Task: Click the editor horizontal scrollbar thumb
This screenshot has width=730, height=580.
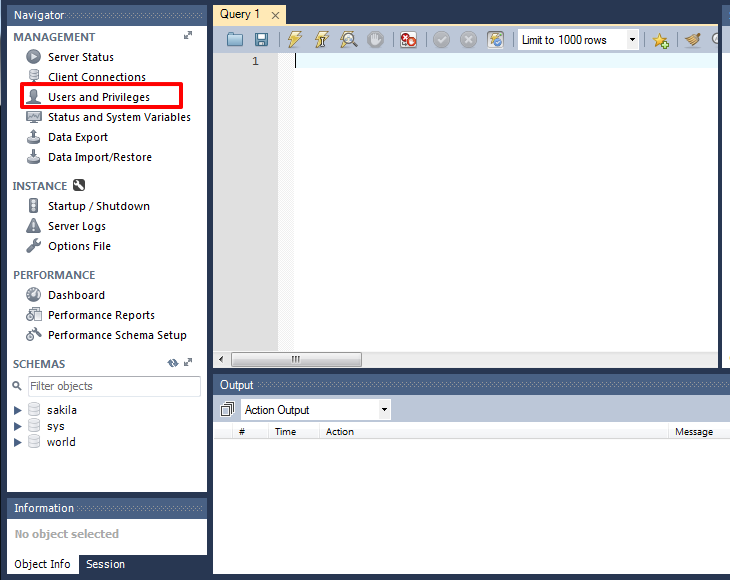Action: tap(296, 359)
